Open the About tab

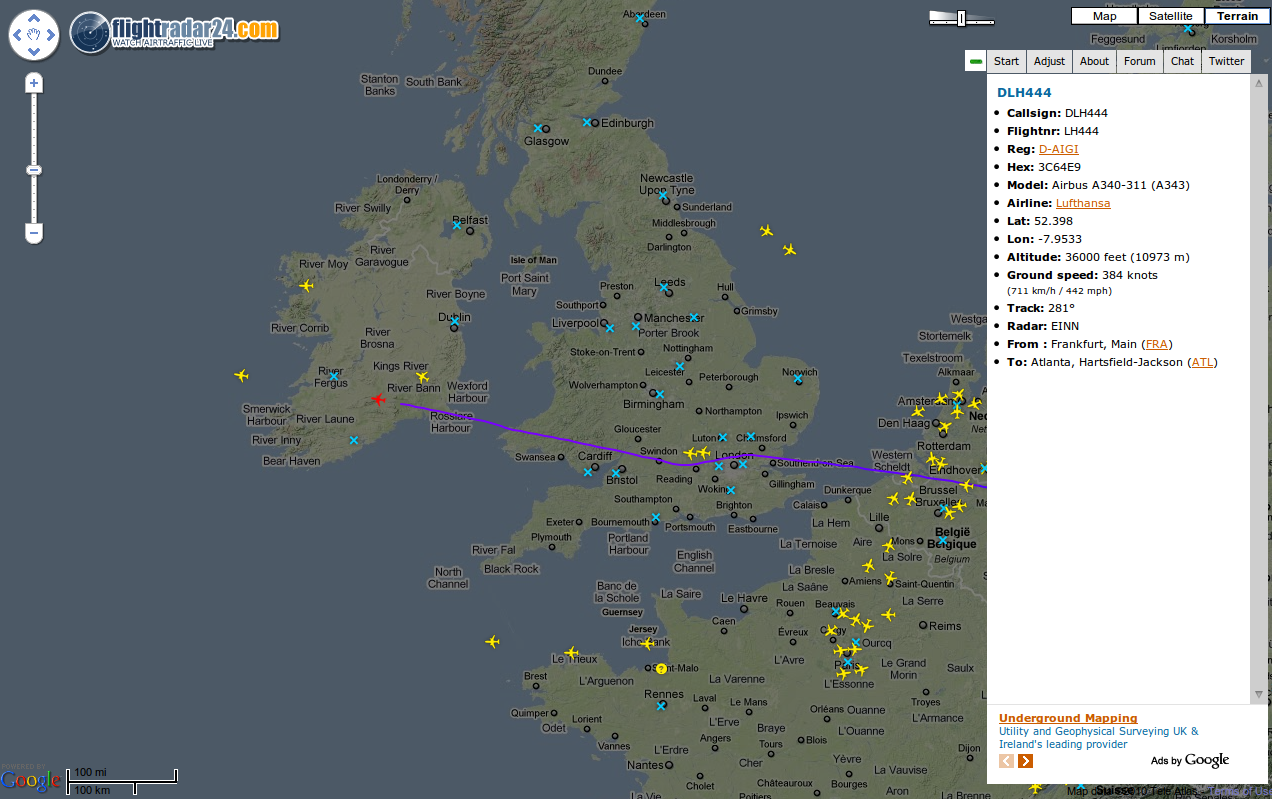pyautogui.click(x=1094, y=61)
